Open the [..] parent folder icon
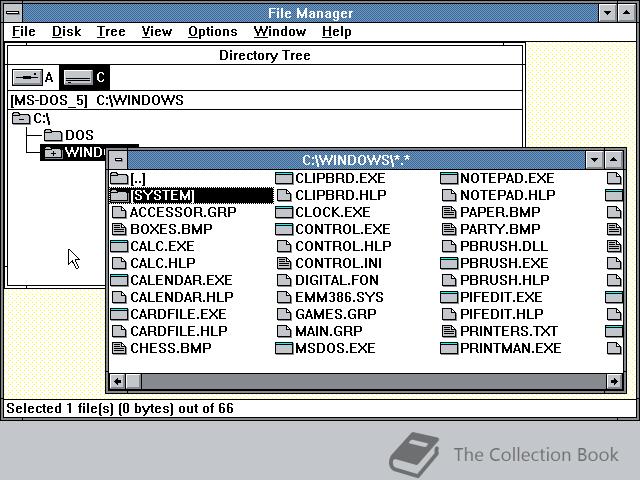The height and width of the screenshot is (480, 640). tap(119, 178)
